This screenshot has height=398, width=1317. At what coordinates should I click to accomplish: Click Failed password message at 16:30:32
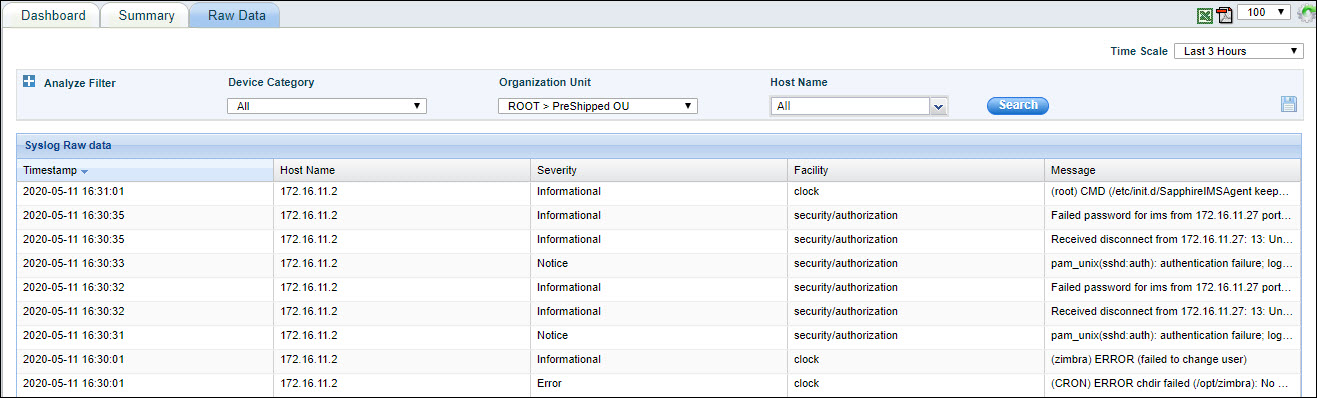pos(1171,287)
